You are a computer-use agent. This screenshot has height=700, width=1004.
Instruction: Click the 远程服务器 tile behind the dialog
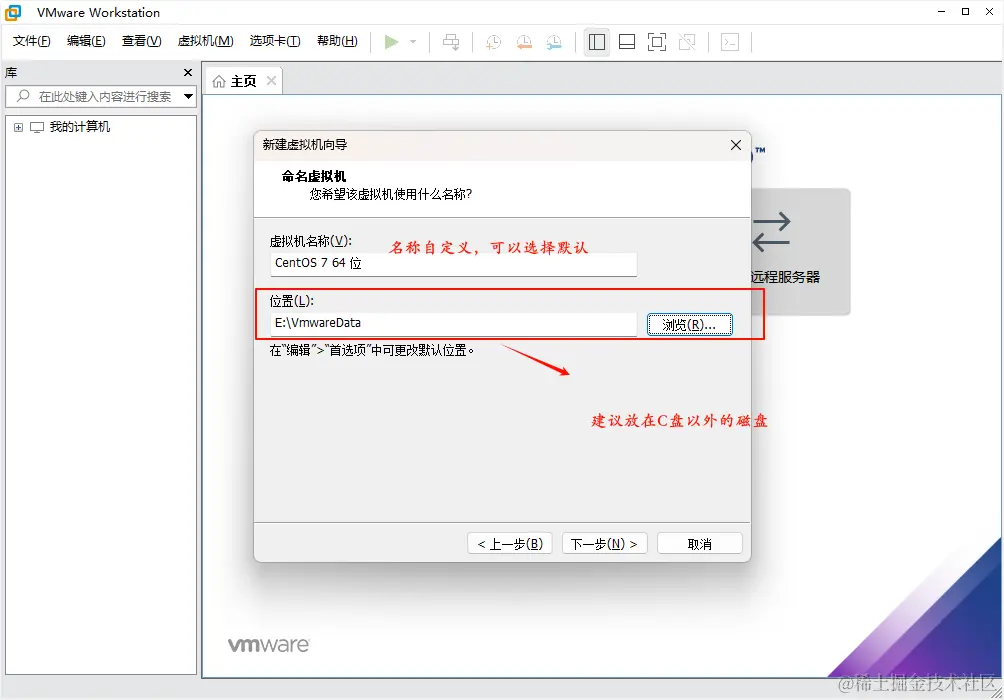(x=800, y=251)
